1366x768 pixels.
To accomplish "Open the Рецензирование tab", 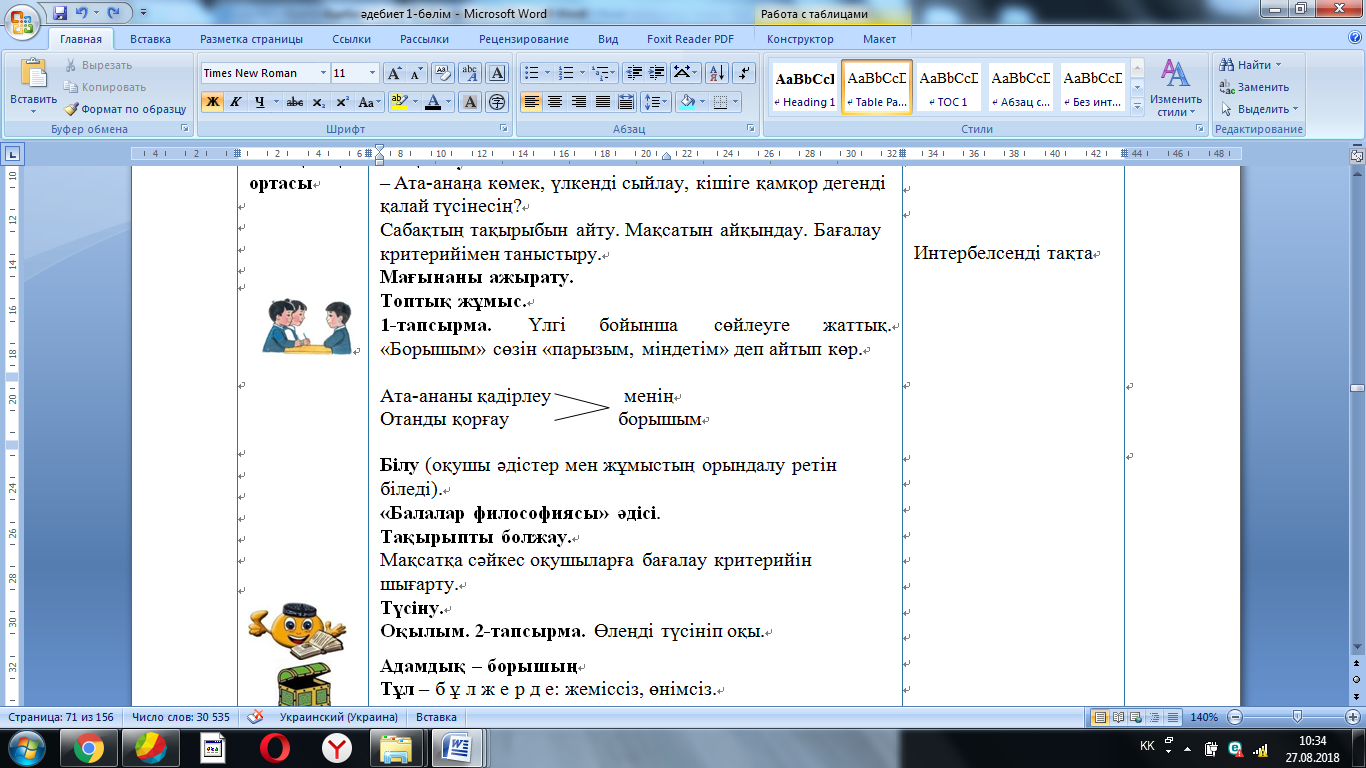I will click(x=523, y=39).
